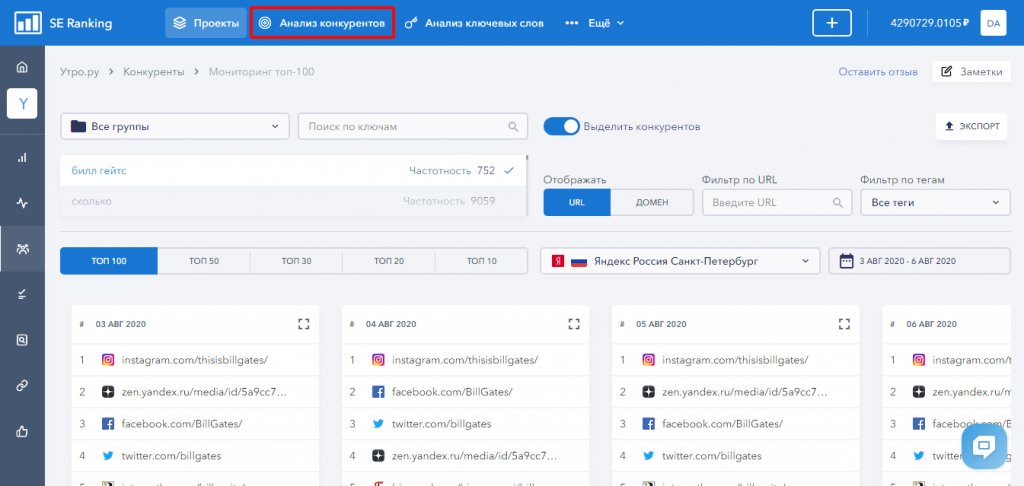
Task: Expand the 03 АВГ 2020 column fullscreen
Action: point(304,324)
